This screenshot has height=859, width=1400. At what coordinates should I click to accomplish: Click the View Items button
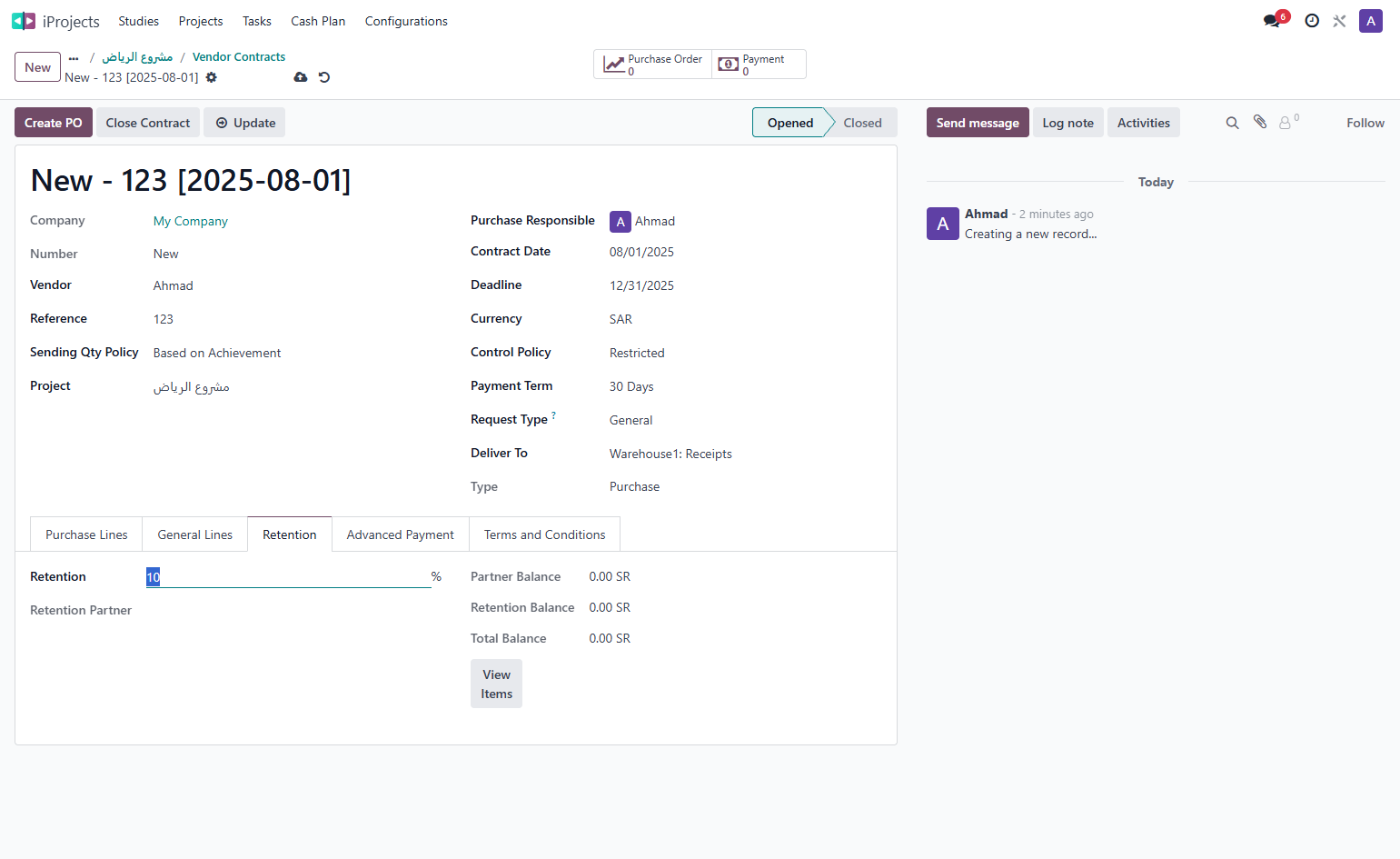pos(496,684)
